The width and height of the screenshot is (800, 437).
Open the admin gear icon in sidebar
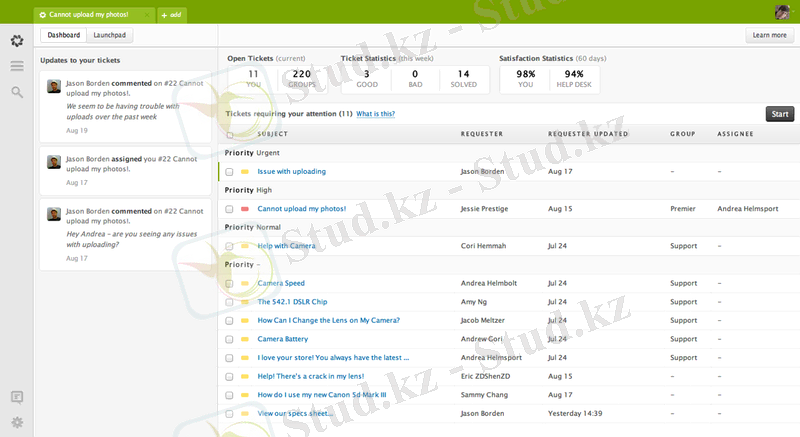(17, 423)
